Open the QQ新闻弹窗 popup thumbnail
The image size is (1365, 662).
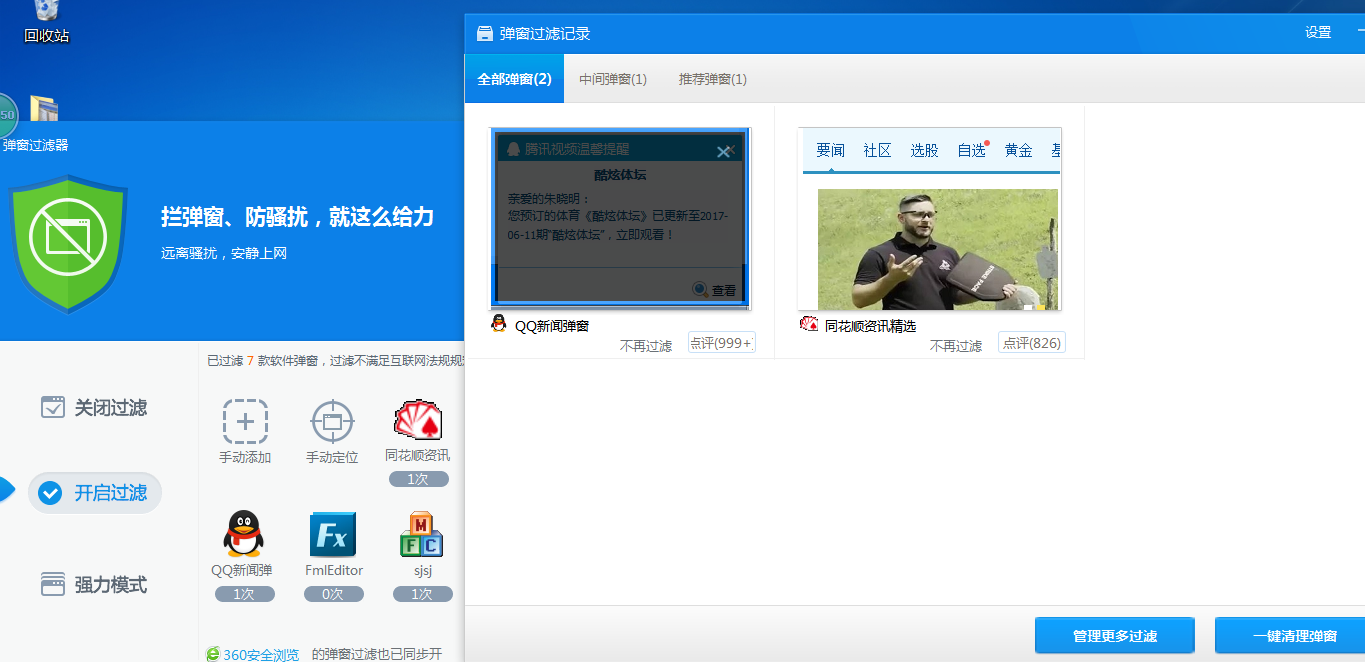pyautogui.click(x=620, y=218)
